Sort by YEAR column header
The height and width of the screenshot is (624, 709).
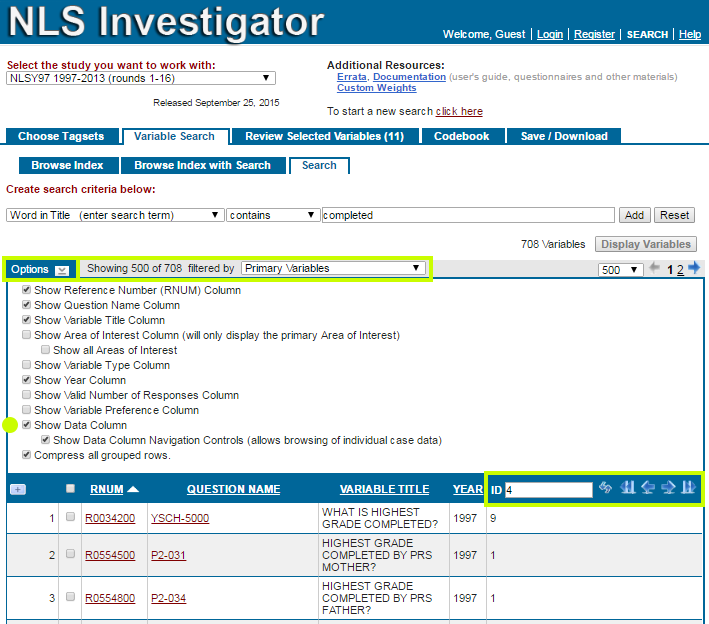[x=468, y=489]
